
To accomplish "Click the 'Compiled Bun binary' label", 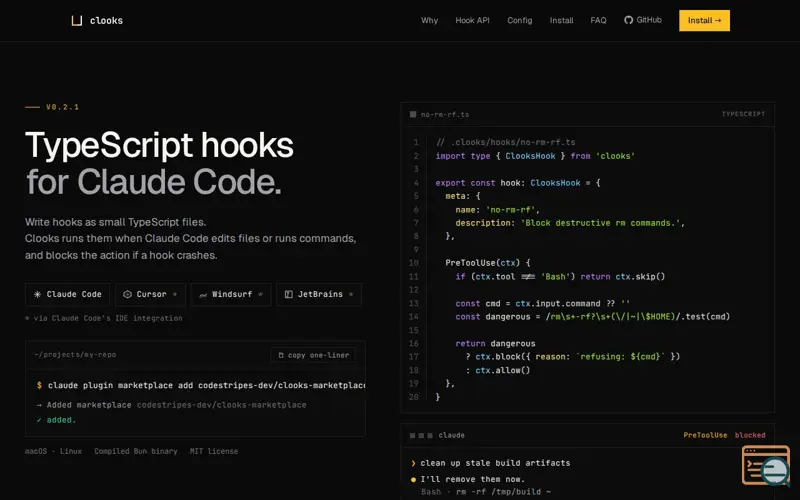I will (x=136, y=451).
